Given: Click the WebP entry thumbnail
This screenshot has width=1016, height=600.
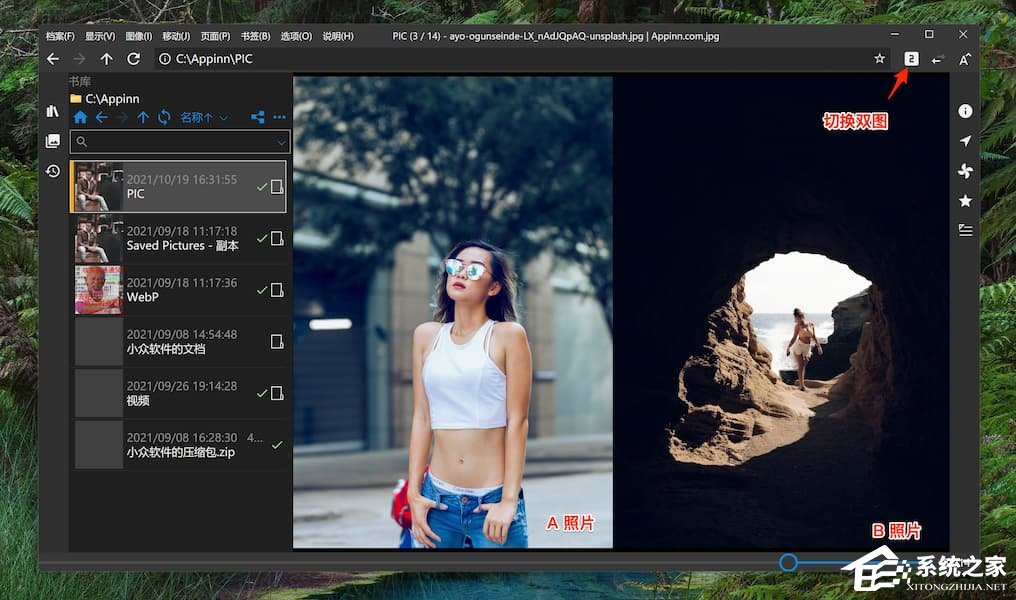Looking at the screenshot, I should [x=98, y=290].
